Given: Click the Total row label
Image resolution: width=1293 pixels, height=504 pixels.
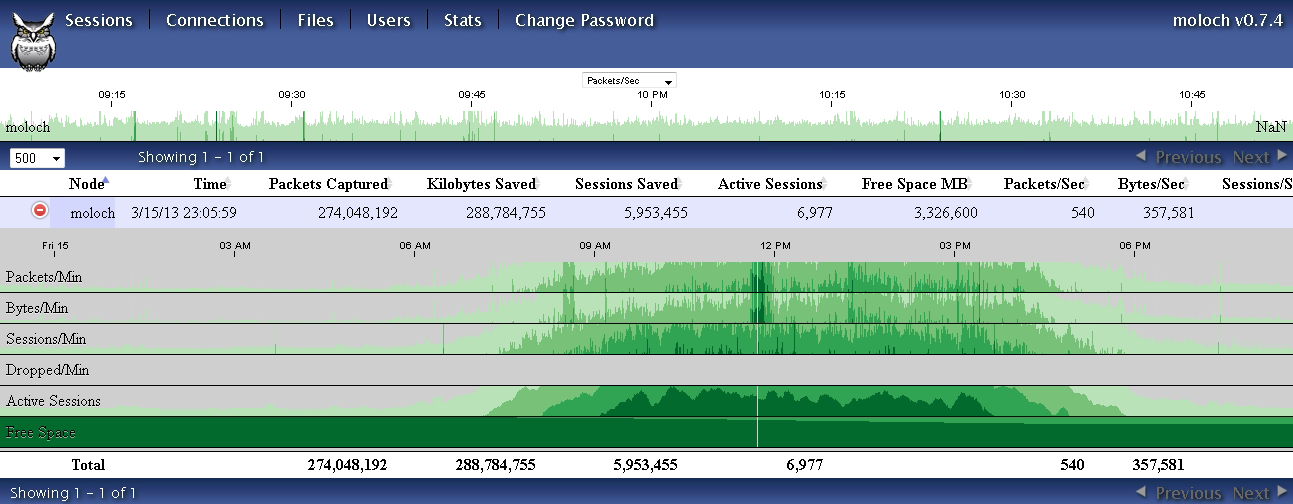Looking at the screenshot, I should (88, 465).
